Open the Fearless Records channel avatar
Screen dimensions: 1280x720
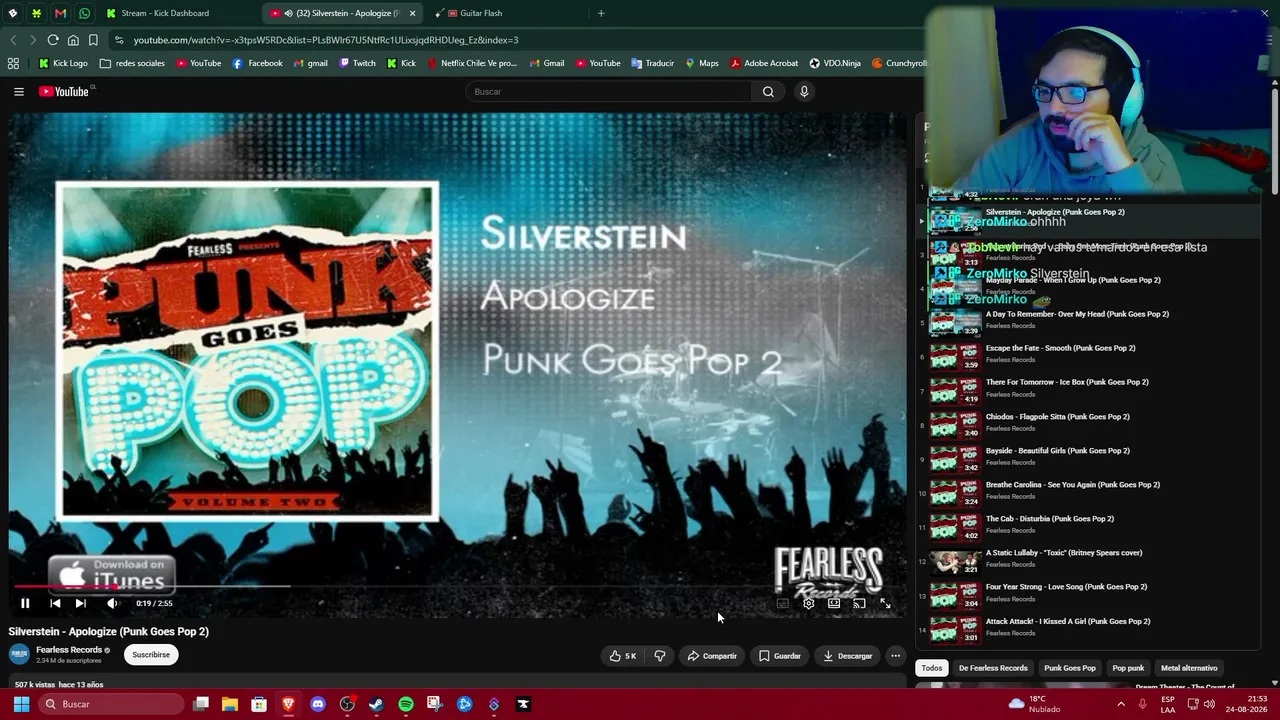coord(19,654)
